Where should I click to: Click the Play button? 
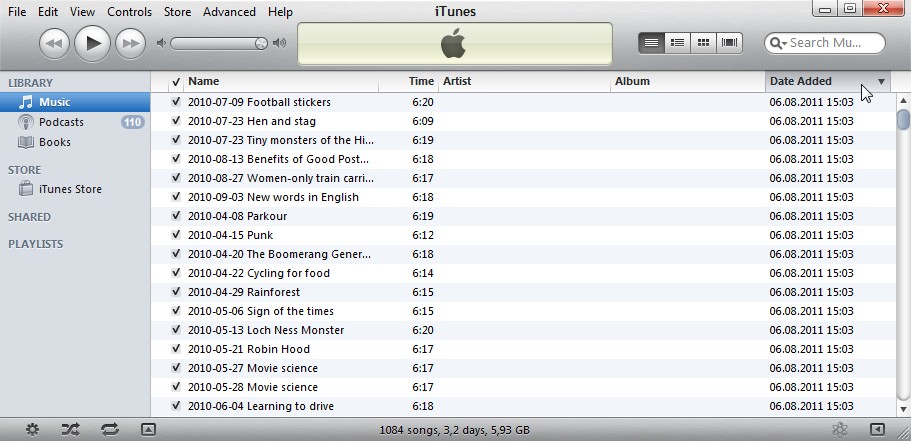click(x=92, y=44)
